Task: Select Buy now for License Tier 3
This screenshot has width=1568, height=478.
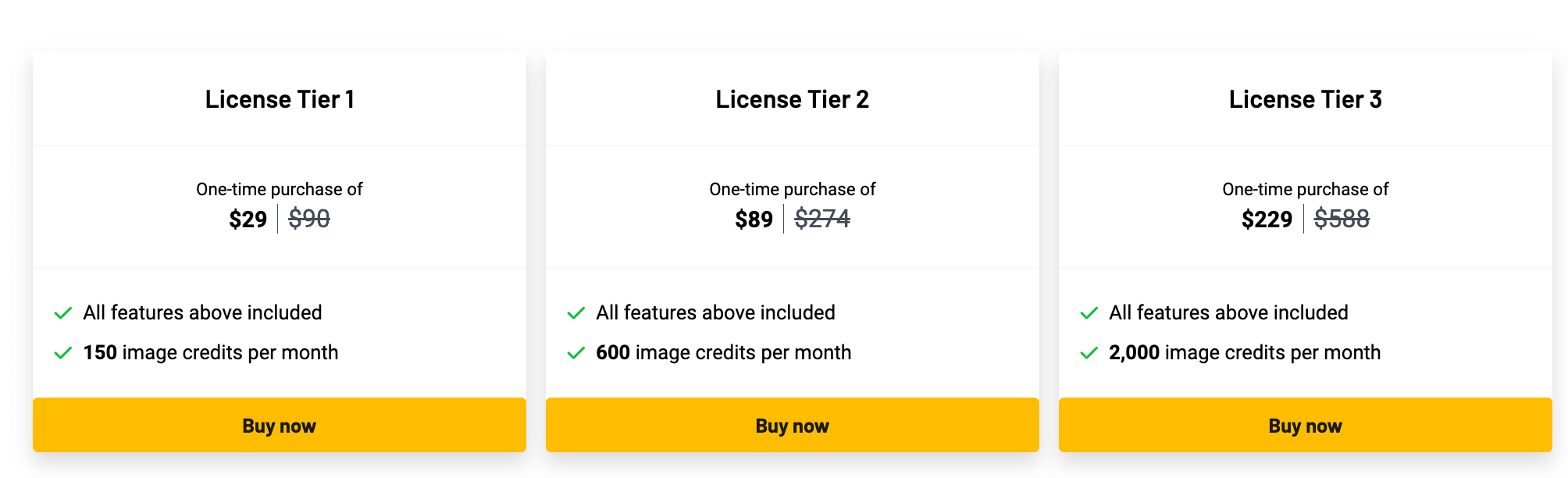Action: (1305, 426)
